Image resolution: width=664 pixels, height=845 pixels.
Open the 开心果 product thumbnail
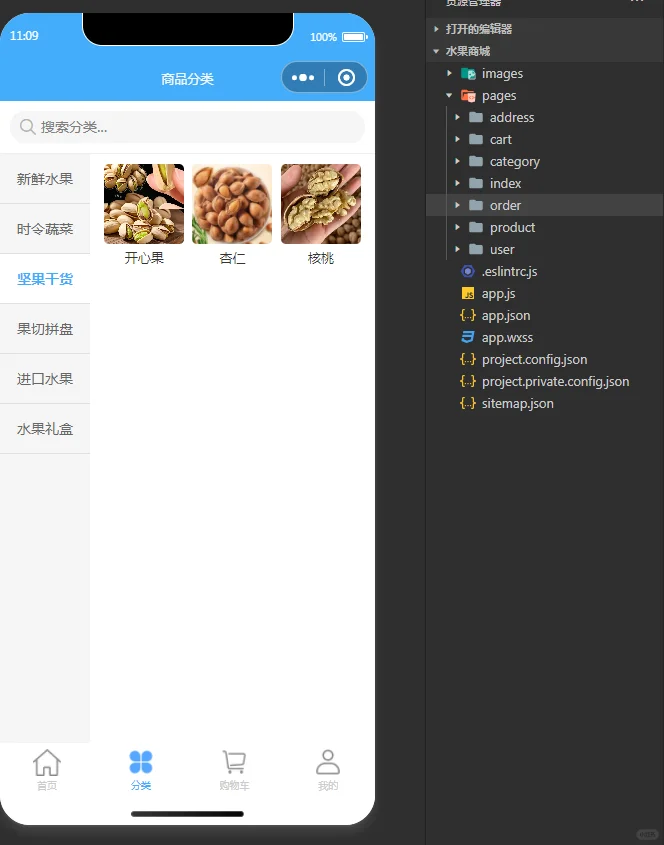pos(144,204)
